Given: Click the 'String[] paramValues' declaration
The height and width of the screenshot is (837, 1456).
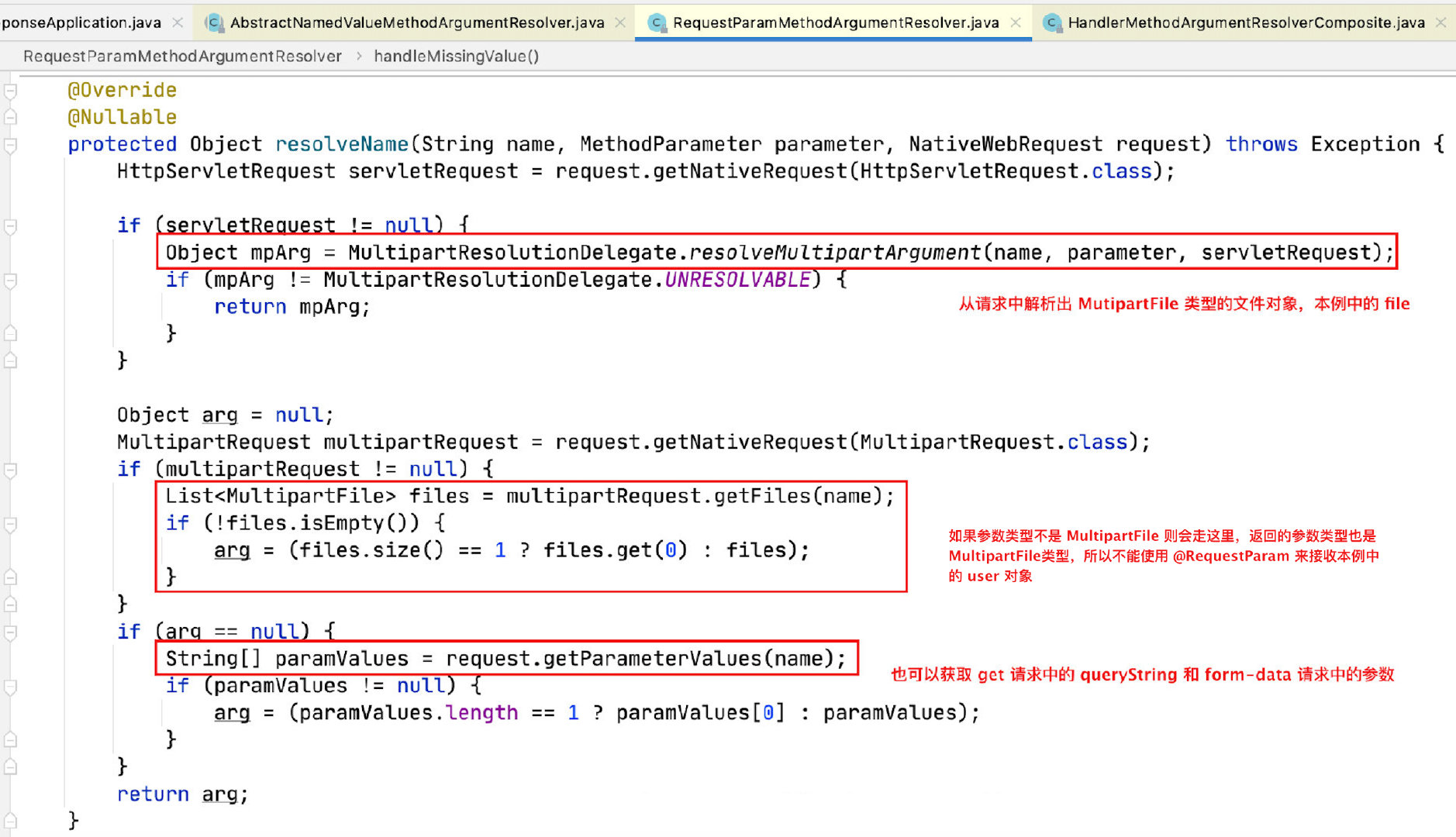Looking at the screenshot, I should [287, 659].
